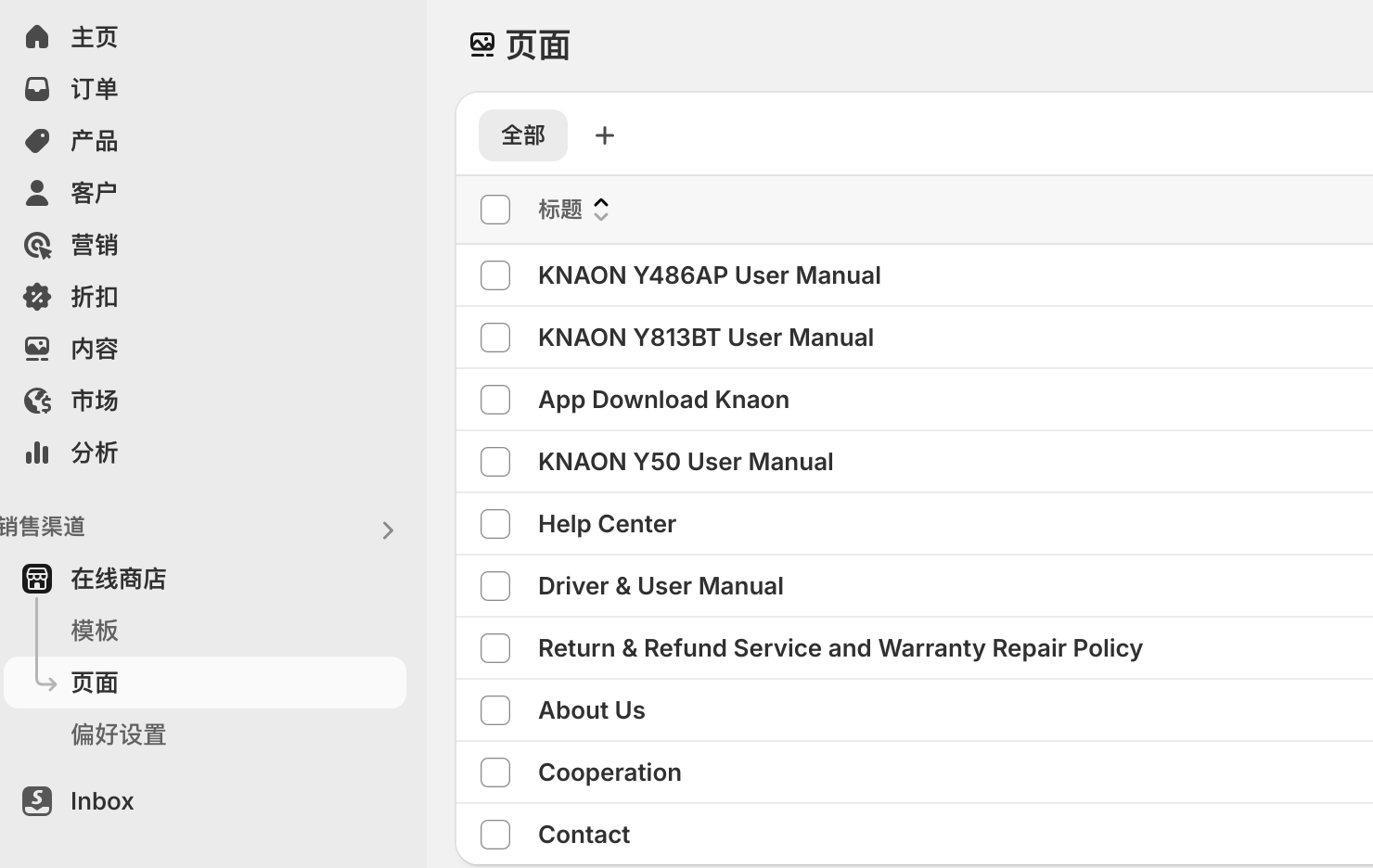
Task: Click the Analytics bar chart icon
Action: pyautogui.click(x=37, y=453)
